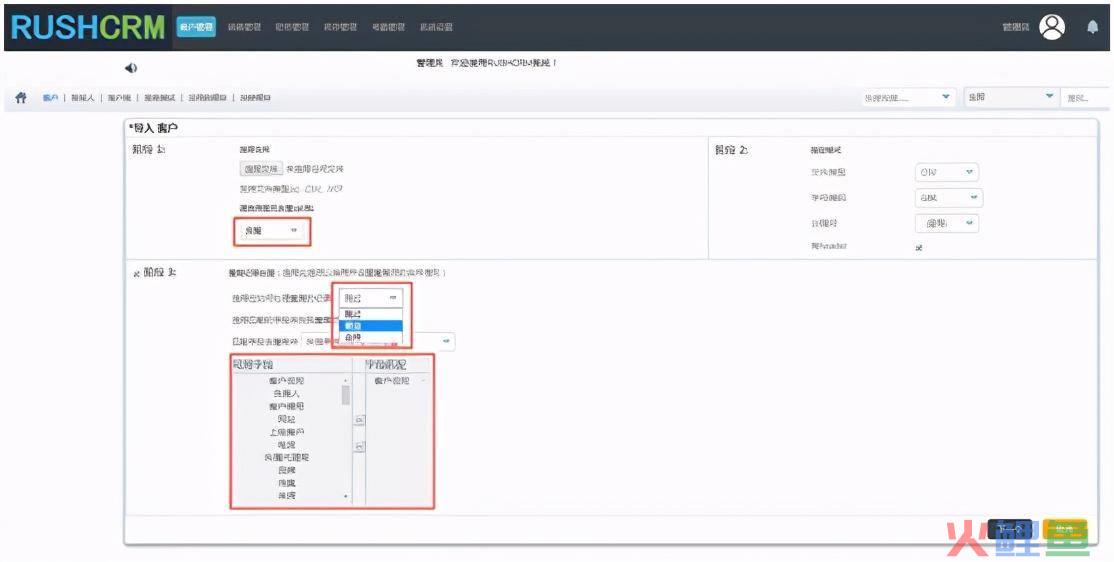Open the second top navigation menu item
Screen dimensions: 1114x562
245,27
